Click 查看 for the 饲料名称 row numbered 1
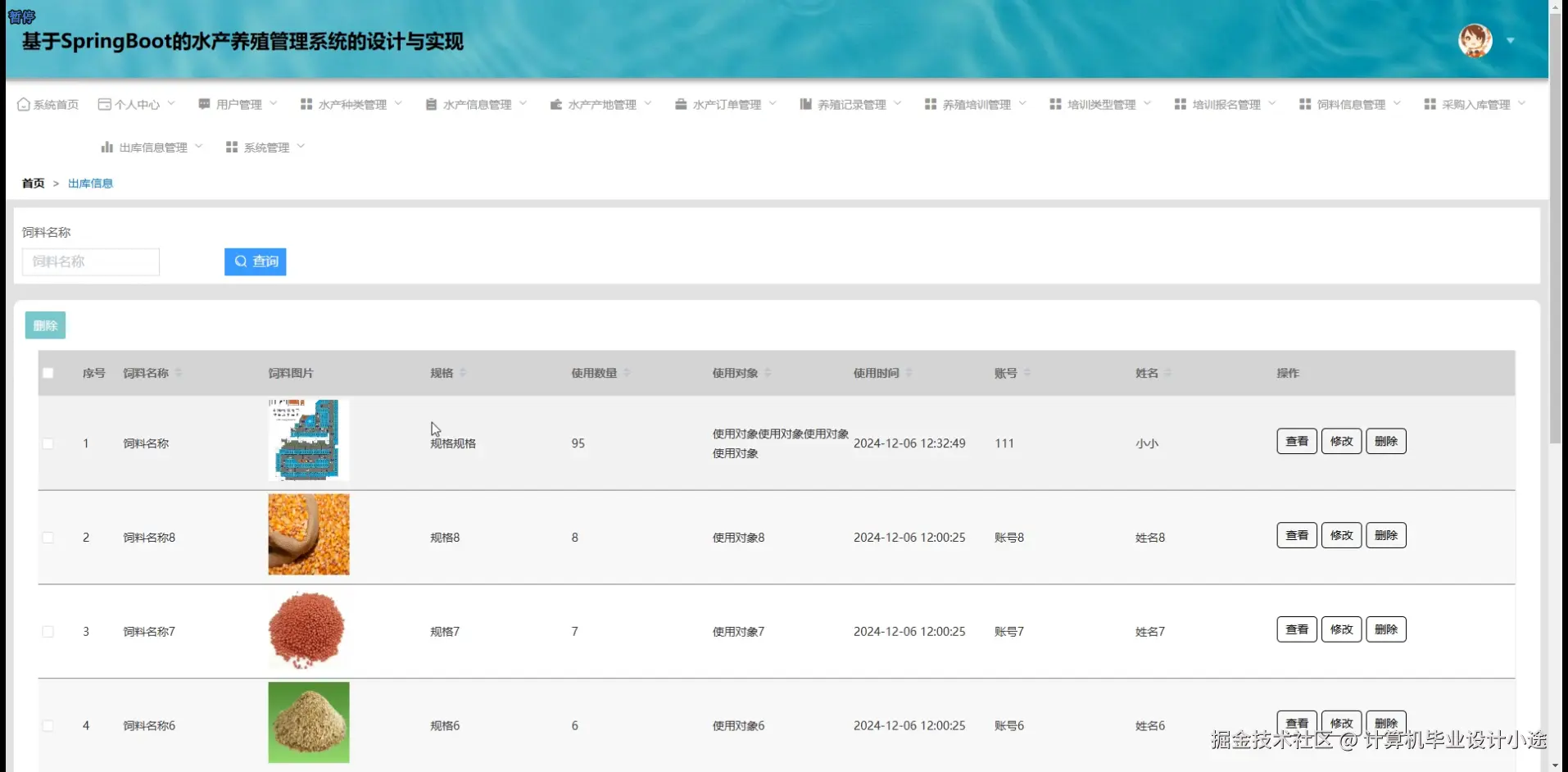 point(1297,441)
